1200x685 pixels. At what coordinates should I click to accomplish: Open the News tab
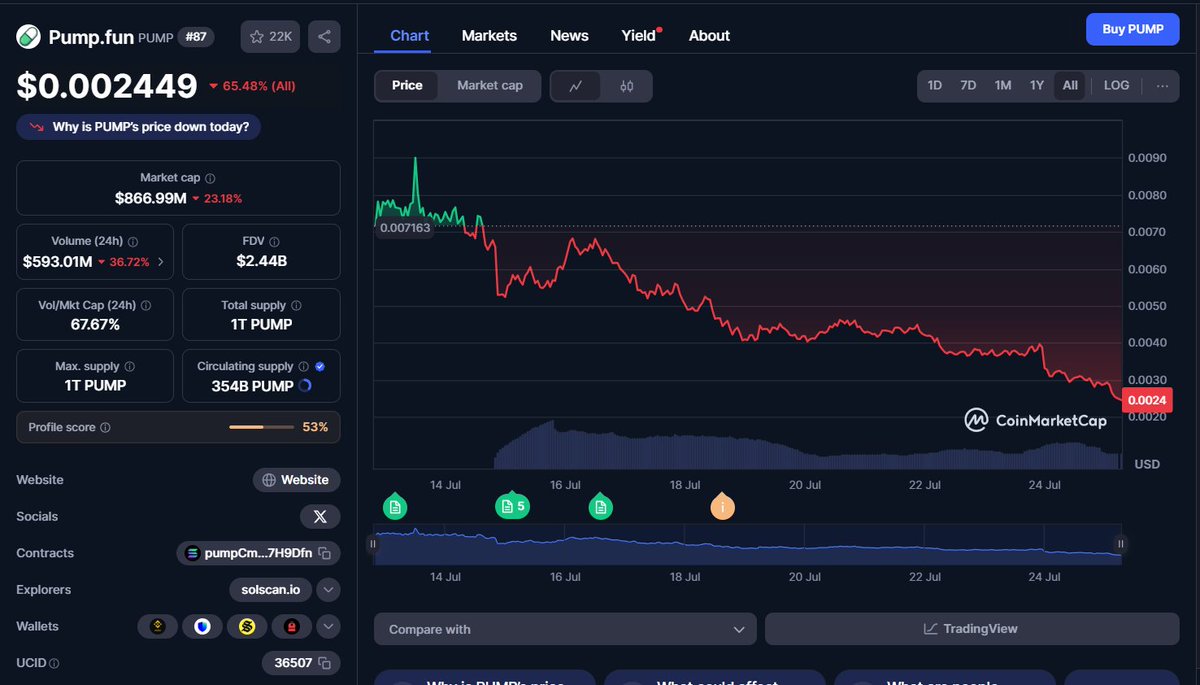569,36
